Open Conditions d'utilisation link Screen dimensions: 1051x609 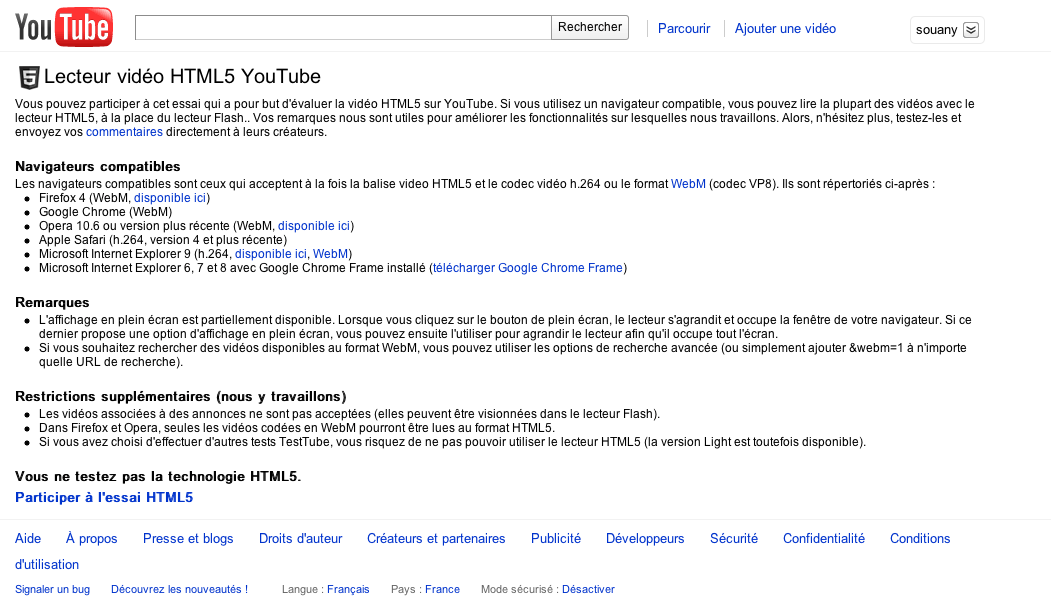click(x=920, y=539)
